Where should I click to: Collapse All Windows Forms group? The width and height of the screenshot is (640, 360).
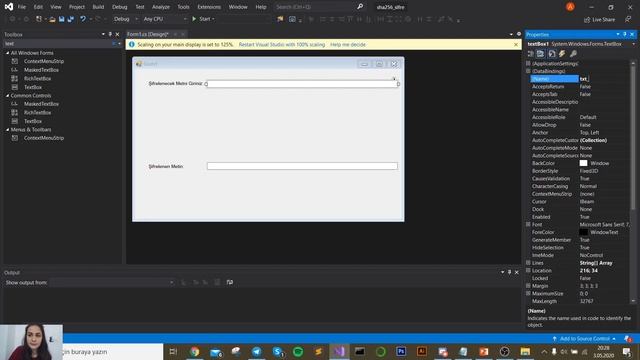(7, 53)
